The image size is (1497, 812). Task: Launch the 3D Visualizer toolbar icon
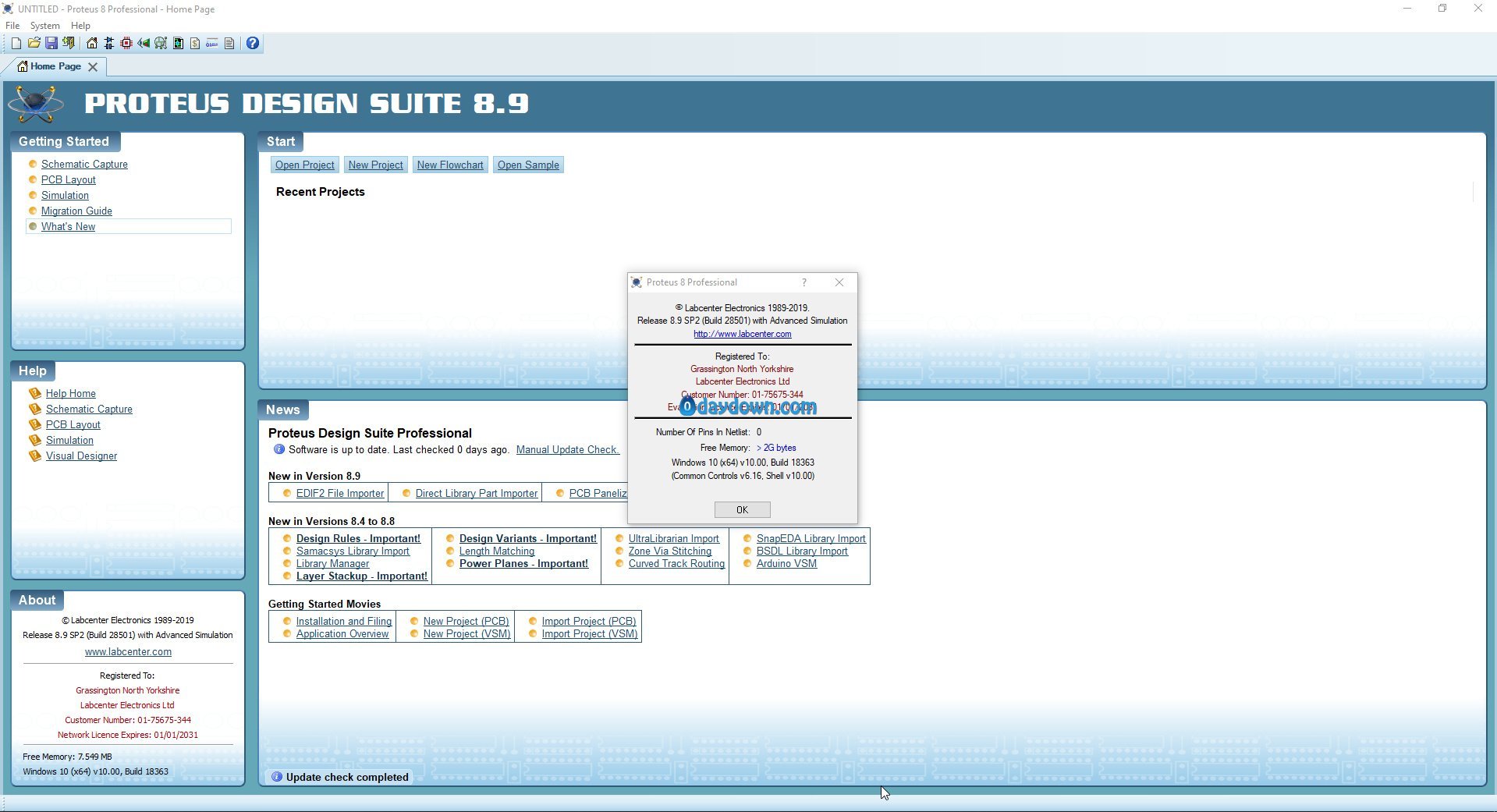144,44
